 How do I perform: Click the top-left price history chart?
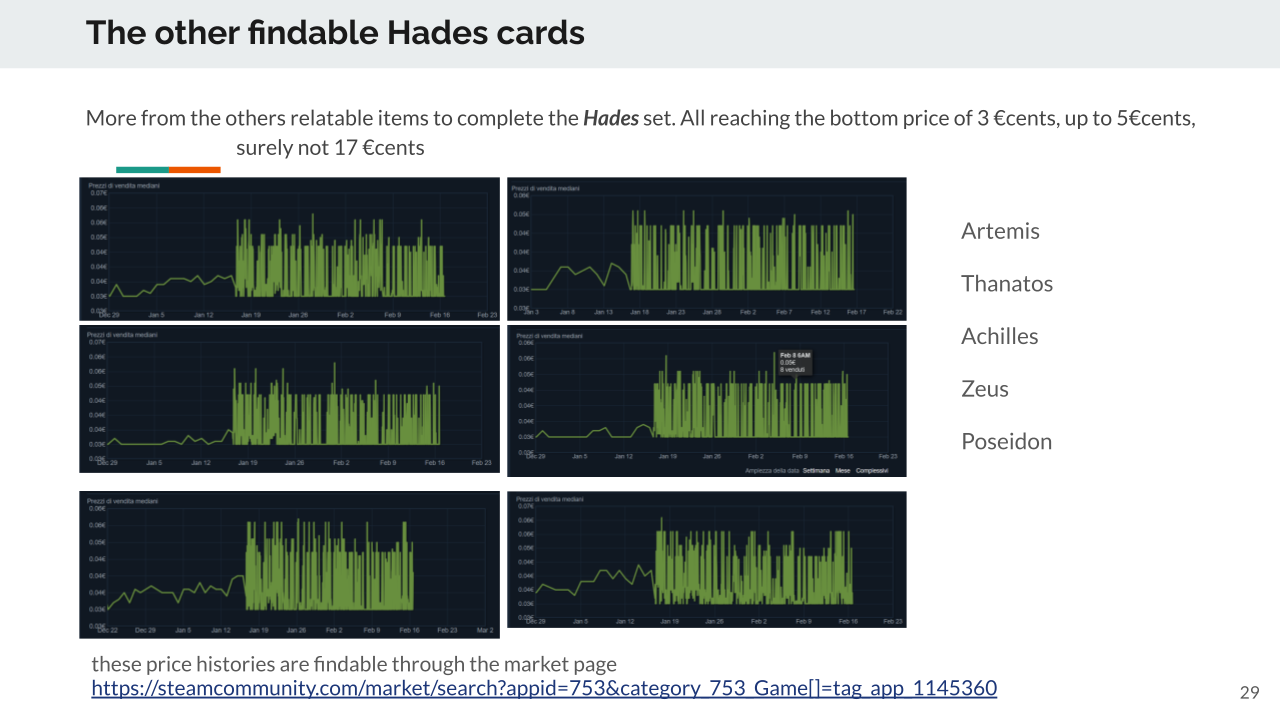[289, 248]
